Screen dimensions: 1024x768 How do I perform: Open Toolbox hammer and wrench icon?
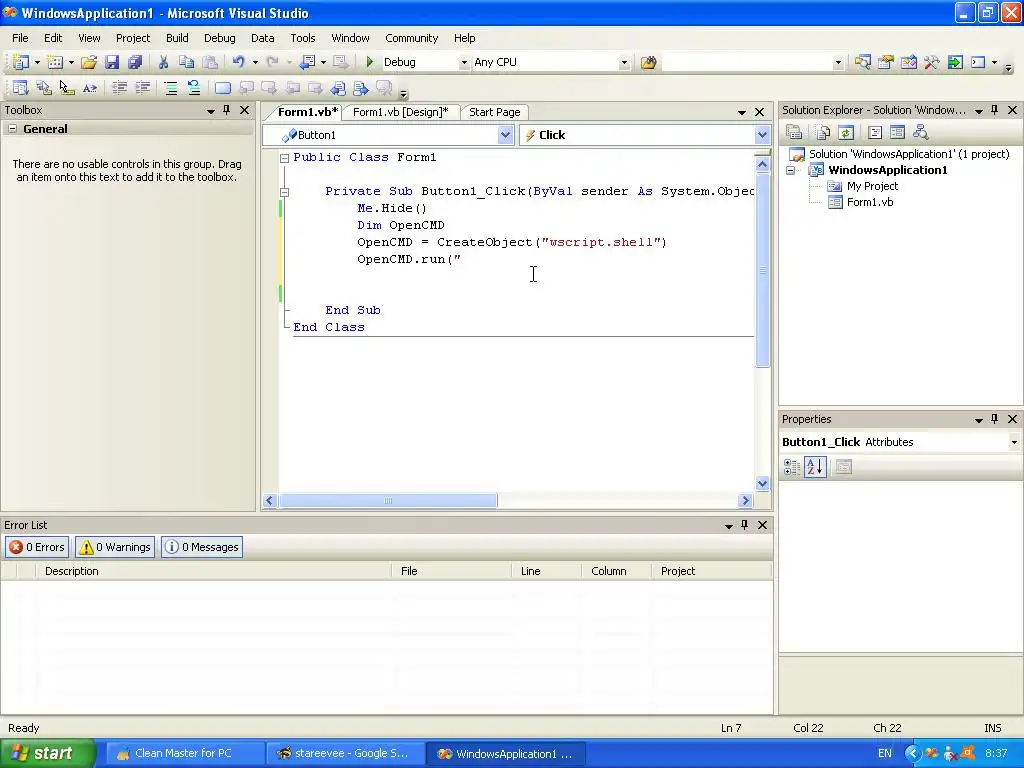(x=931, y=62)
